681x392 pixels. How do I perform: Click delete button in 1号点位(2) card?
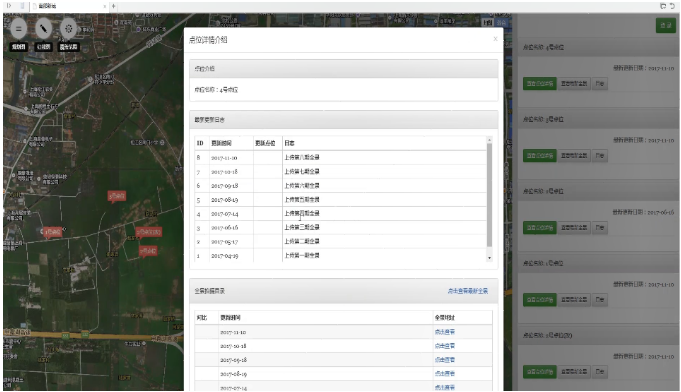(x=599, y=372)
